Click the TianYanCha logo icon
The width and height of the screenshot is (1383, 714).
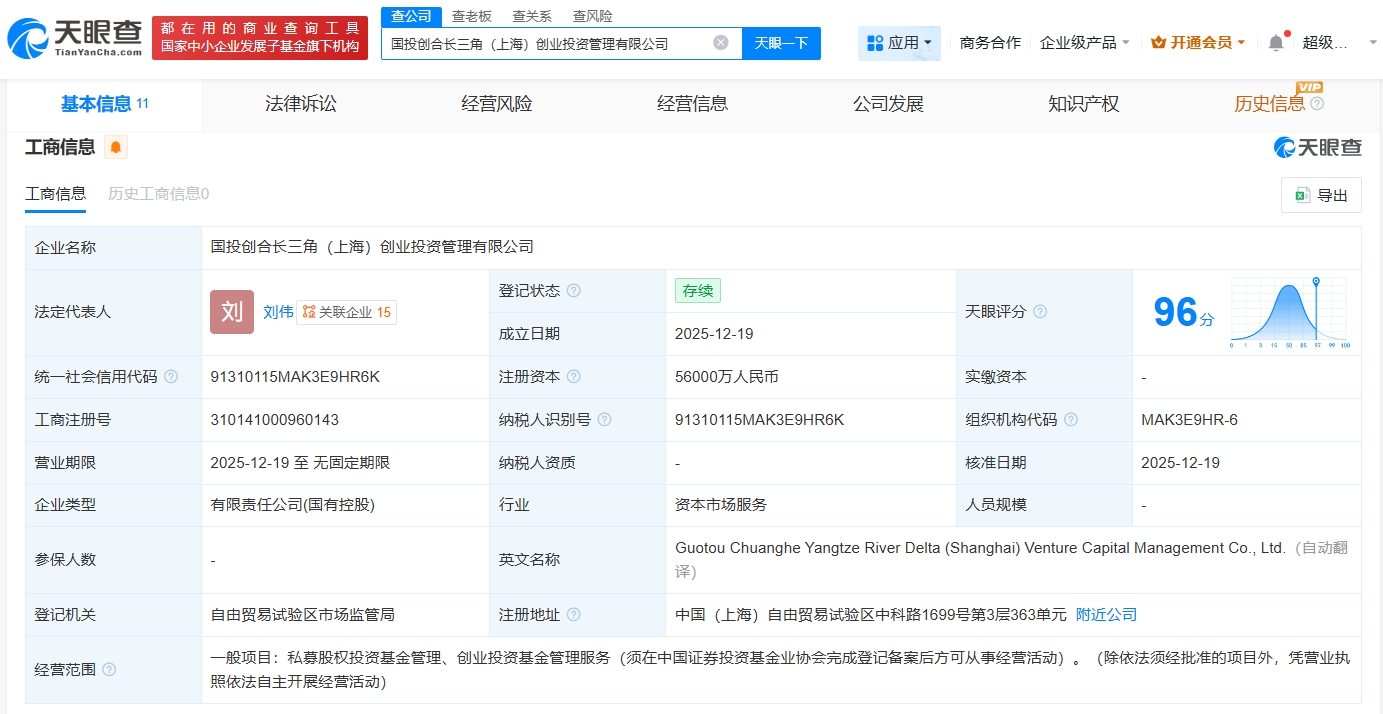(28, 39)
